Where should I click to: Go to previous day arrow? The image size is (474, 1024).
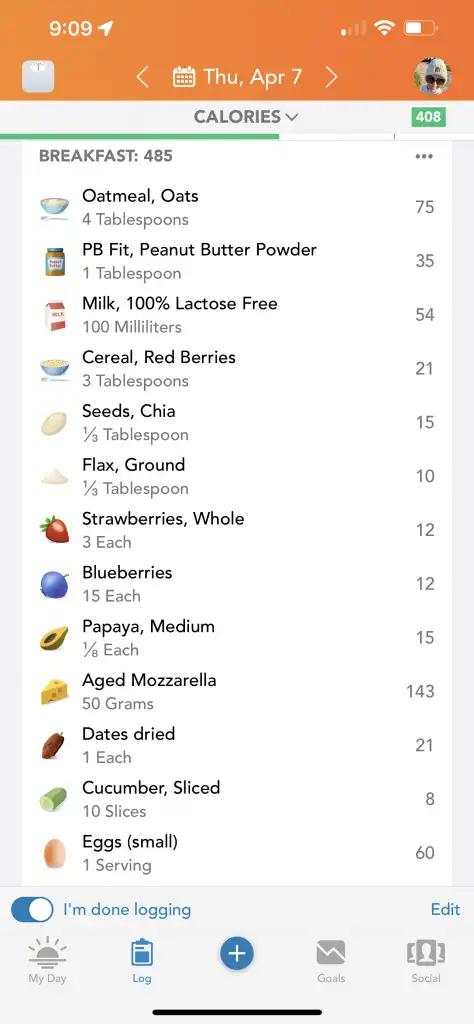click(142, 77)
